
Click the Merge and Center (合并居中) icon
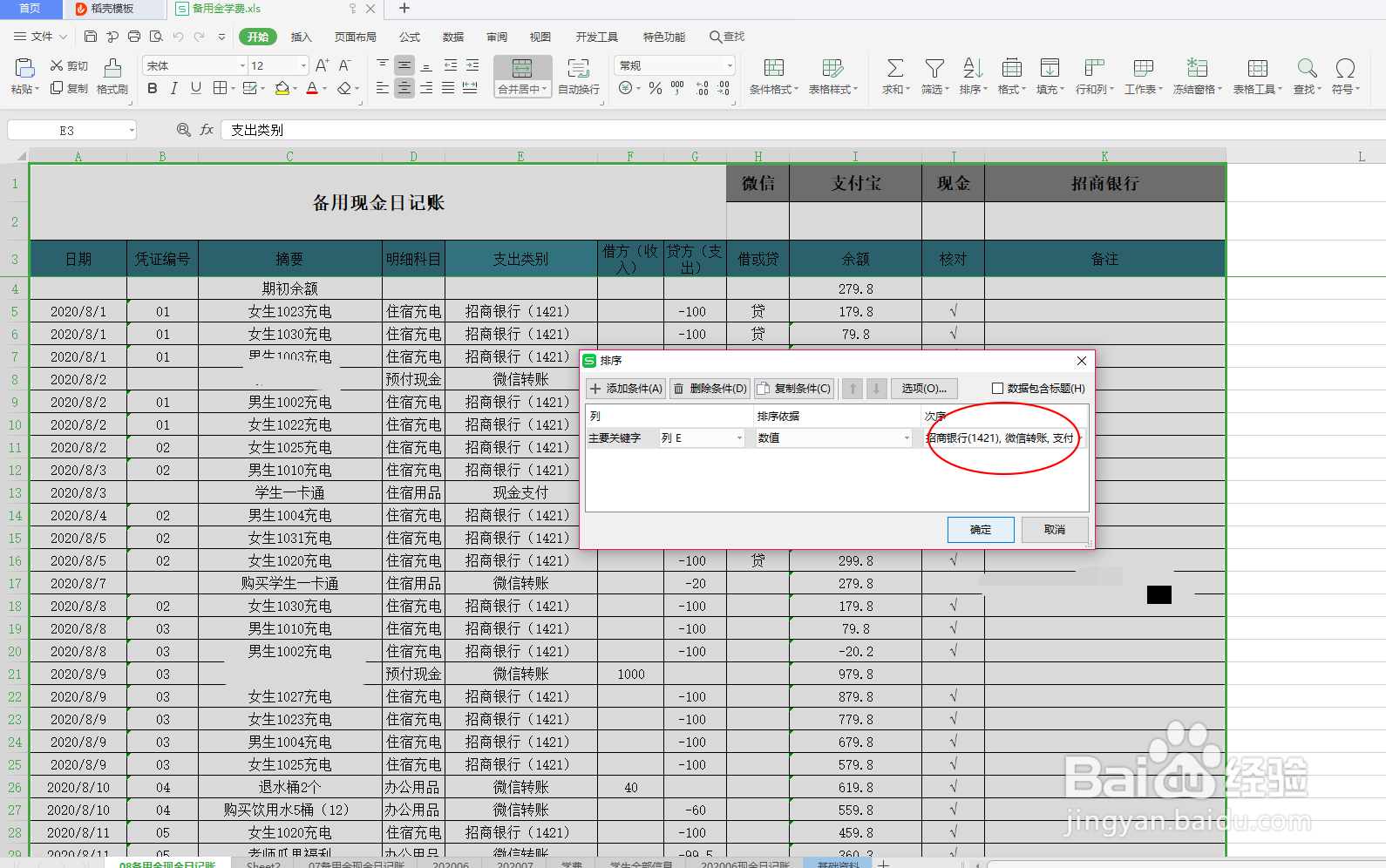(522, 69)
